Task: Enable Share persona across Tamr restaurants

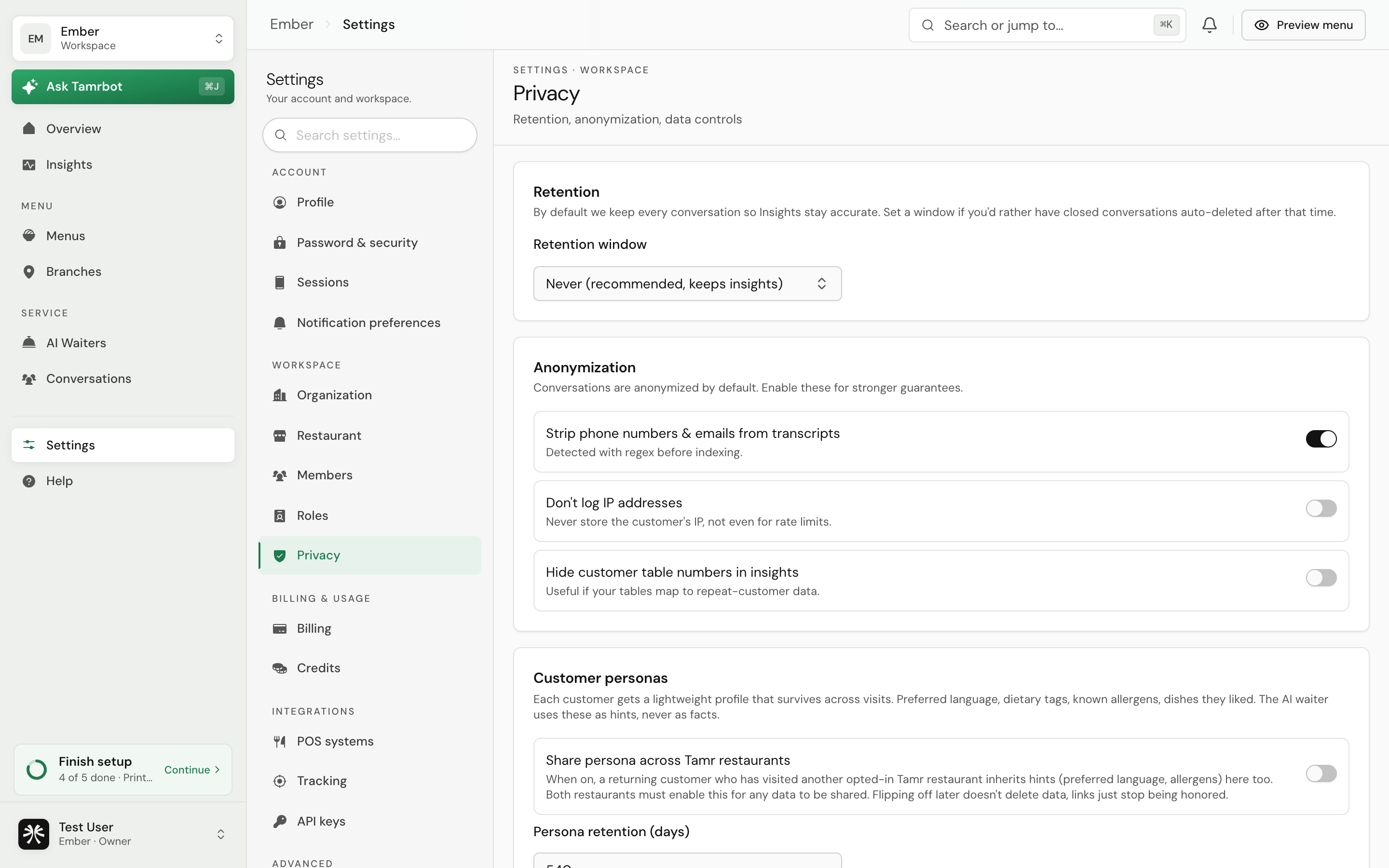Action: point(1321,773)
